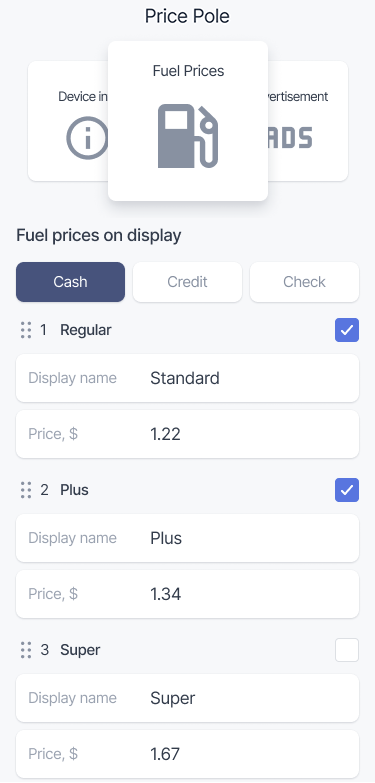Enable the Super fuel checkbox
The width and height of the screenshot is (375, 783).
347,650
